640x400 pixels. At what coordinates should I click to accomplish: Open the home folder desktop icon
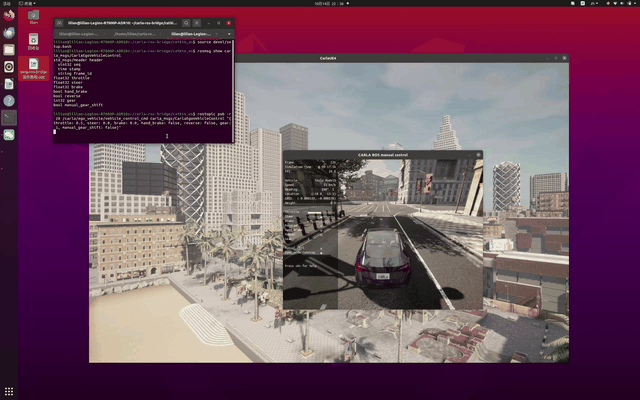(33, 17)
